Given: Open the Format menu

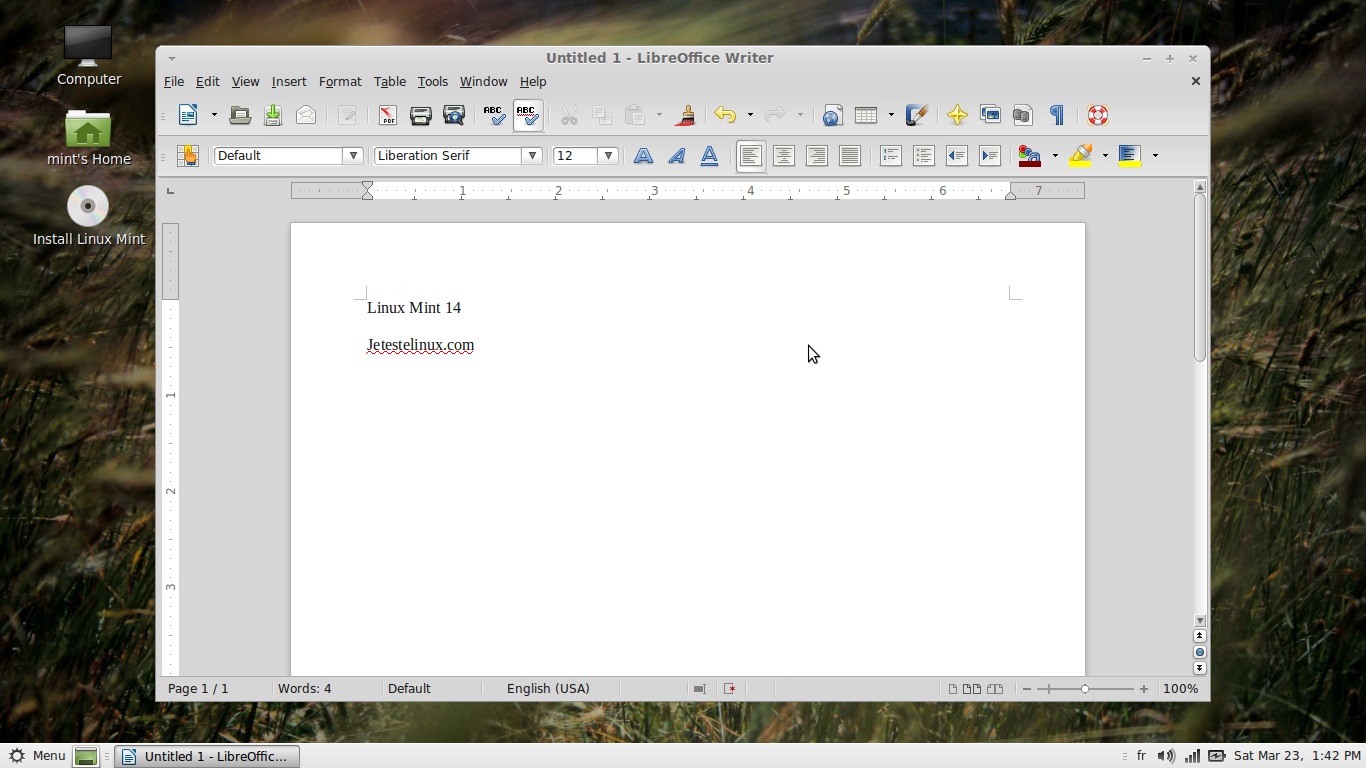Looking at the screenshot, I should [x=340, y=81].
